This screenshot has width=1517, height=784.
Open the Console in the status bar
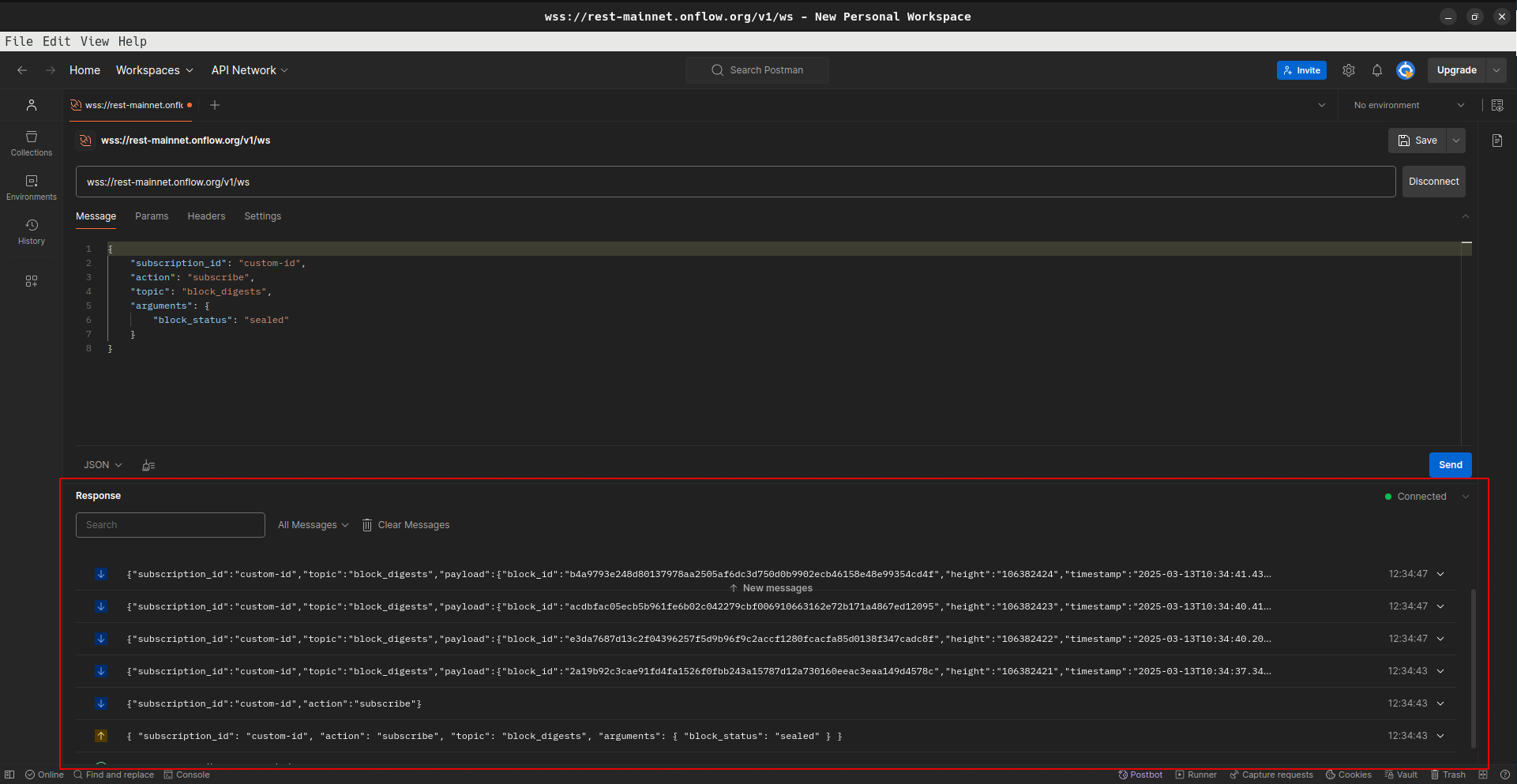click(187, 775)
